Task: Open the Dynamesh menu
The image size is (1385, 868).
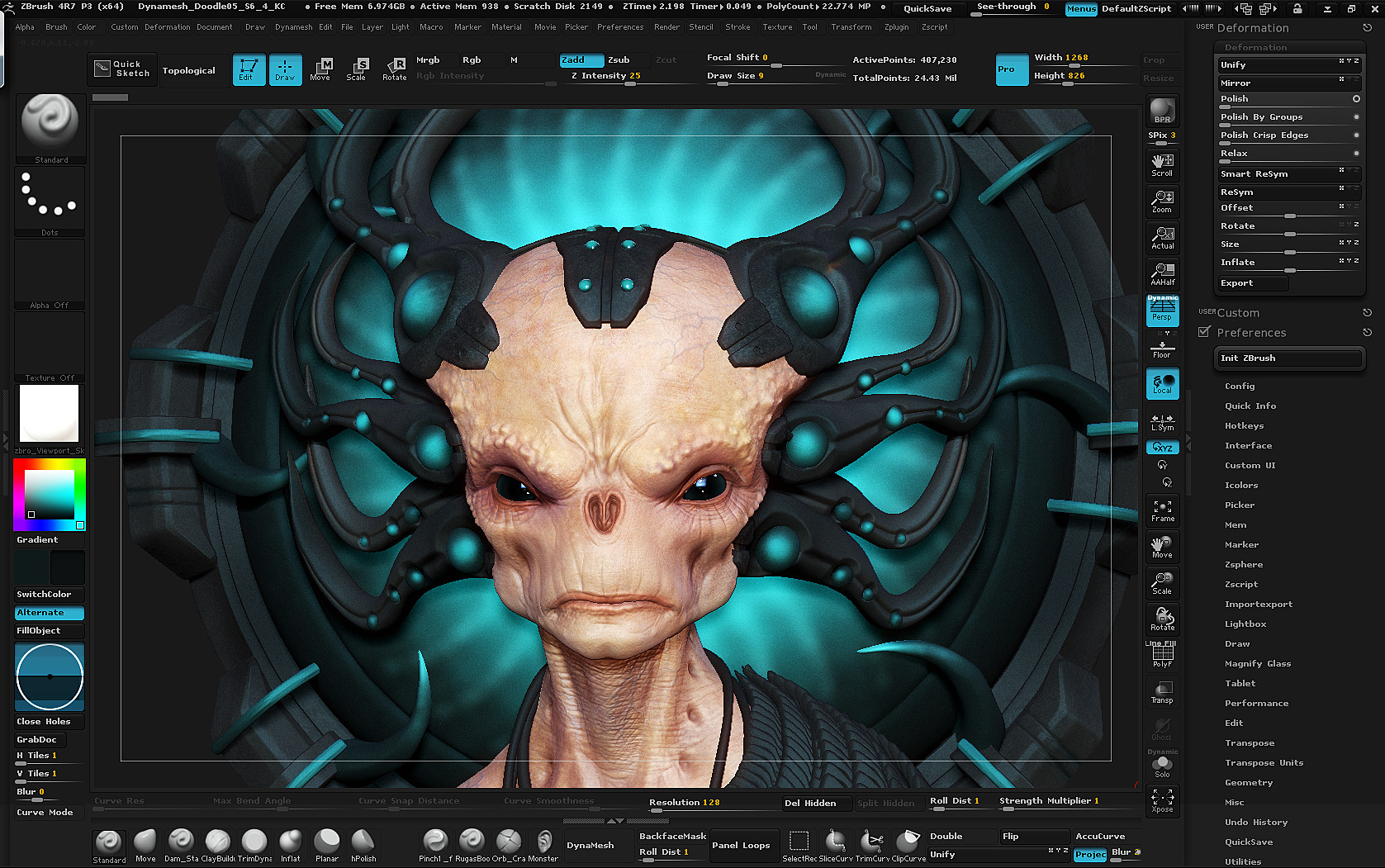Action: coord(293,27)
